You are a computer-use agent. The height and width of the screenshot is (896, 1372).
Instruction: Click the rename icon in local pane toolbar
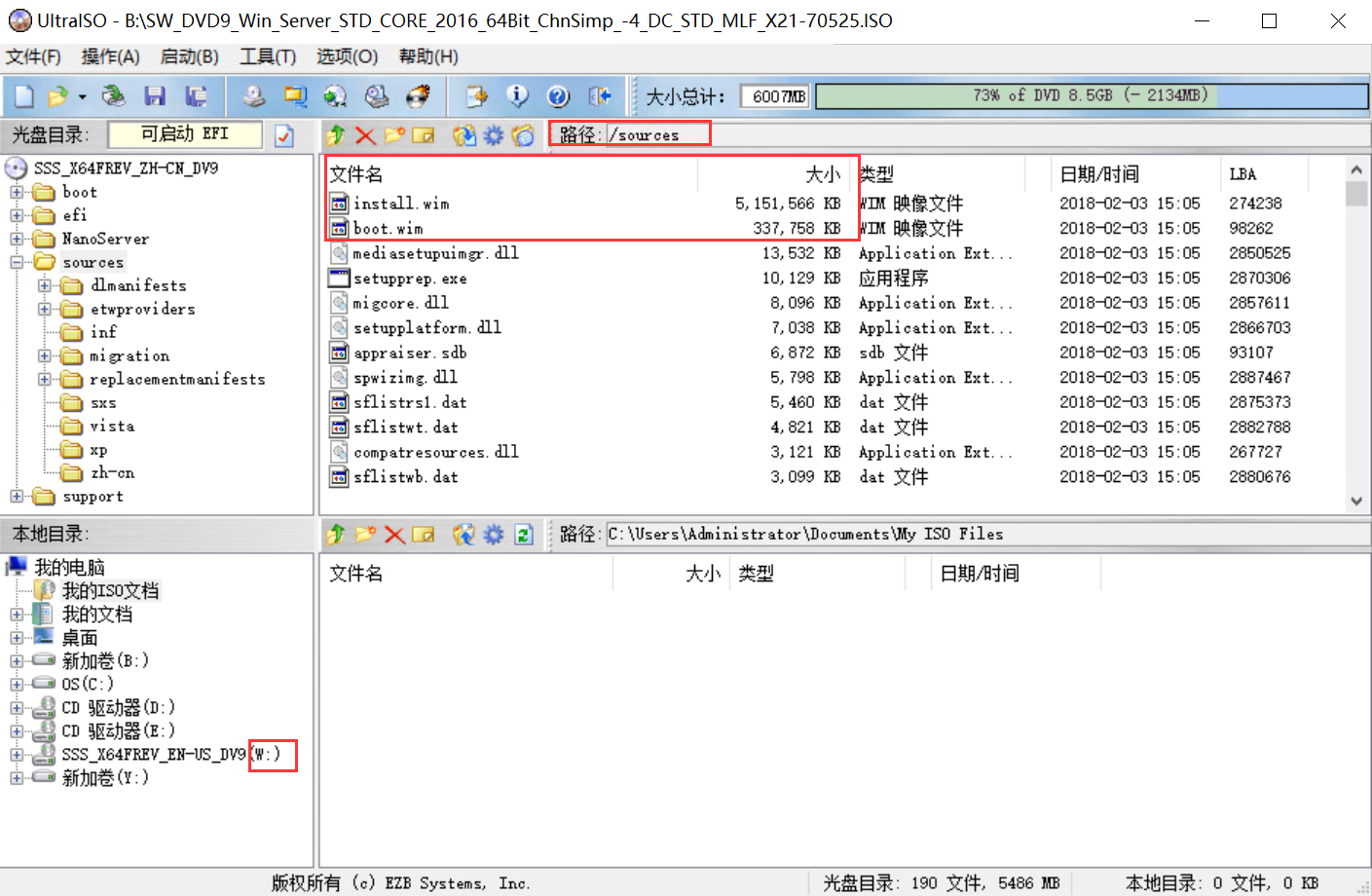pyautogui.click(x=424, y=534)
